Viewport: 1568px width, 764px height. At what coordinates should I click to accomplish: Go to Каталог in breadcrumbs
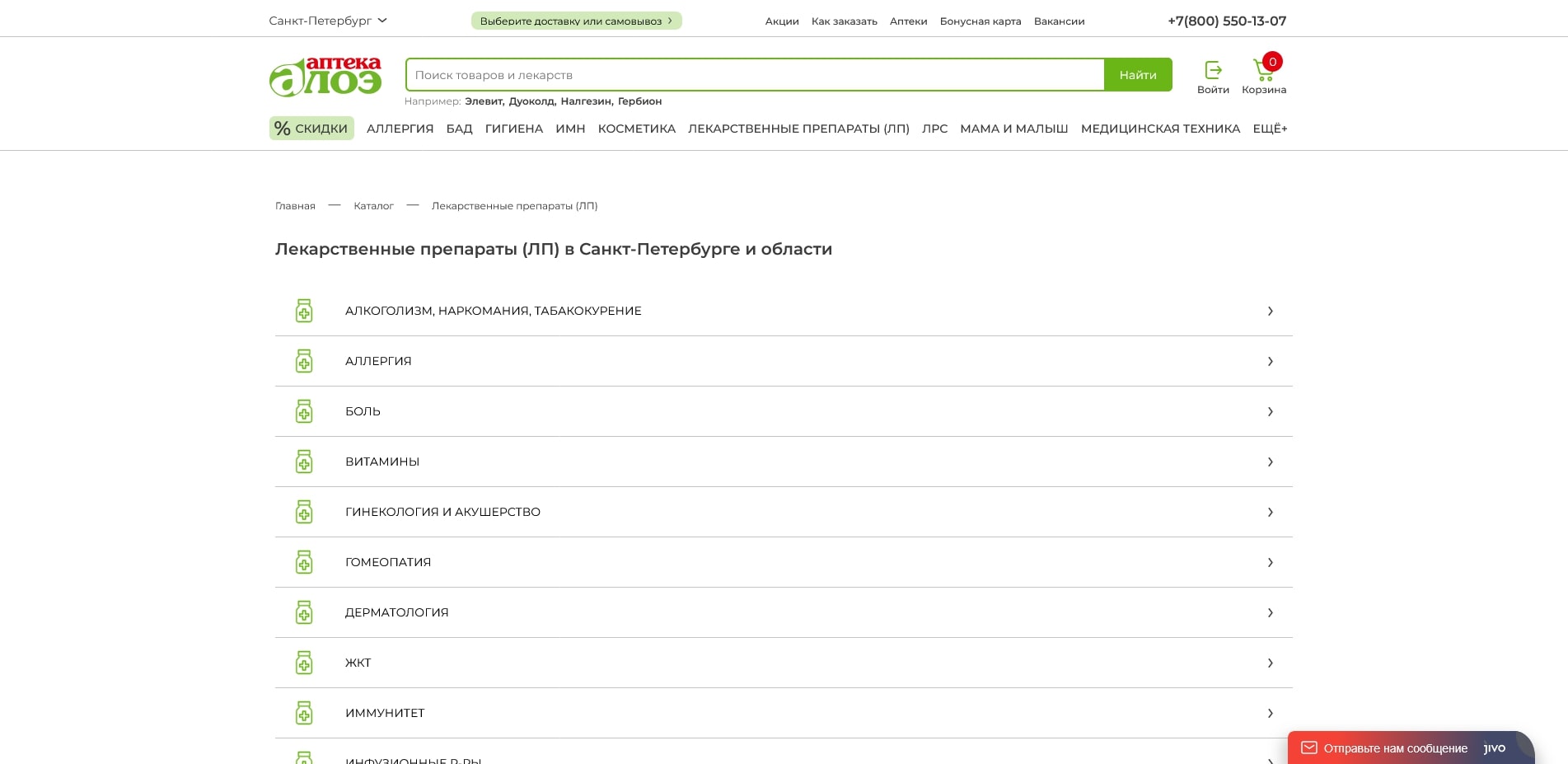click(x=373, y=206)
